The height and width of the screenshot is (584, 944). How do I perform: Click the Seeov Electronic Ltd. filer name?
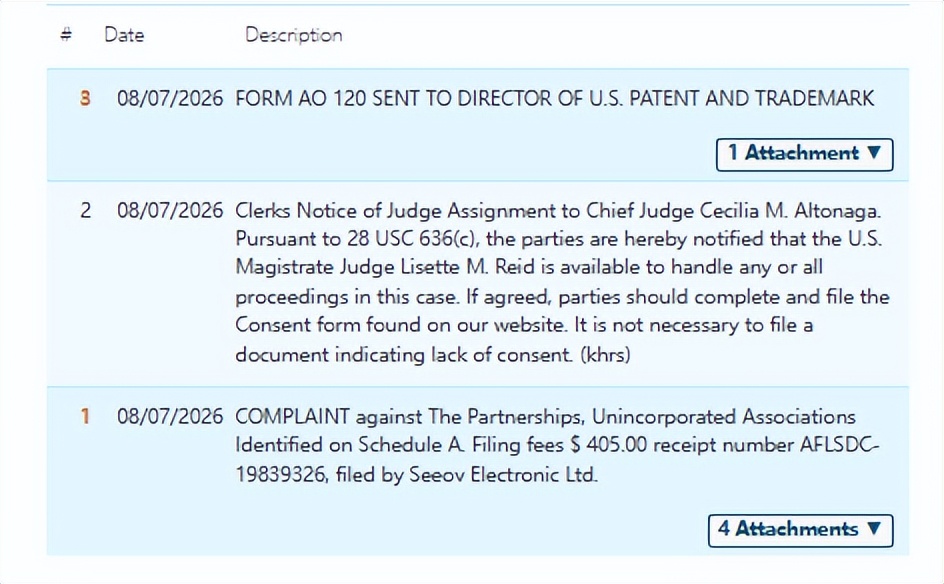[503, 474]
